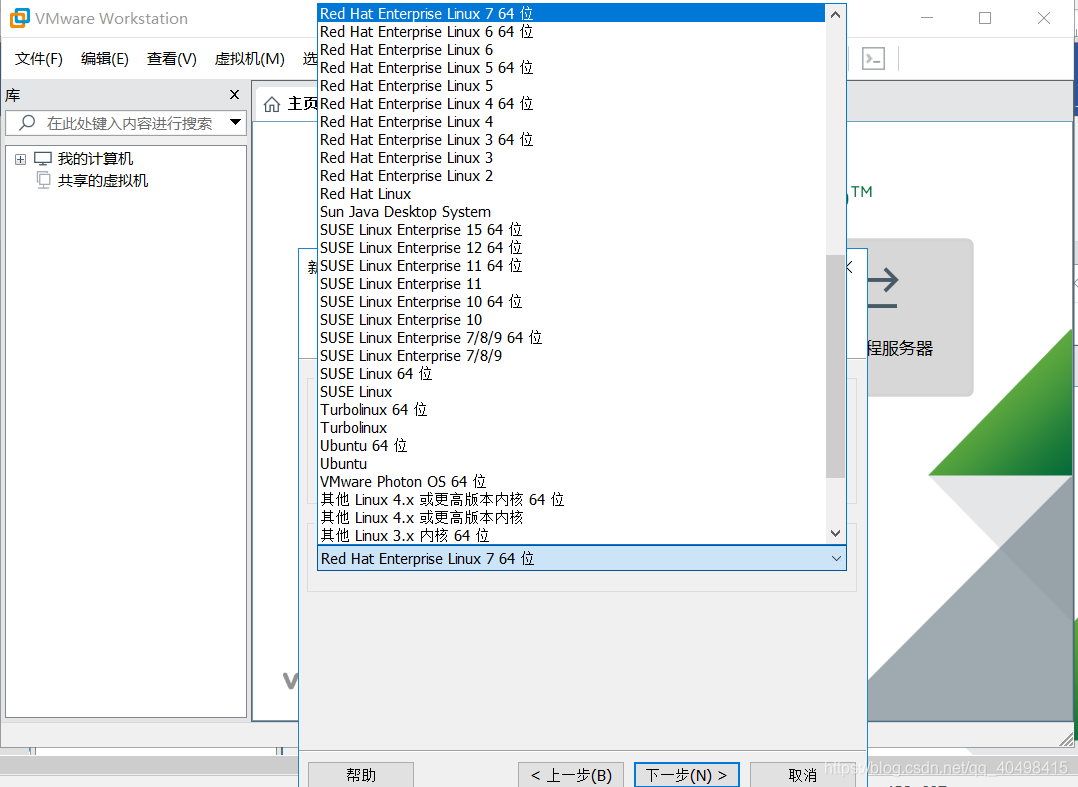Pick the plain SUSE Linux entry
The width and height of the screenshot is (1078, 787).
(571, 392)
